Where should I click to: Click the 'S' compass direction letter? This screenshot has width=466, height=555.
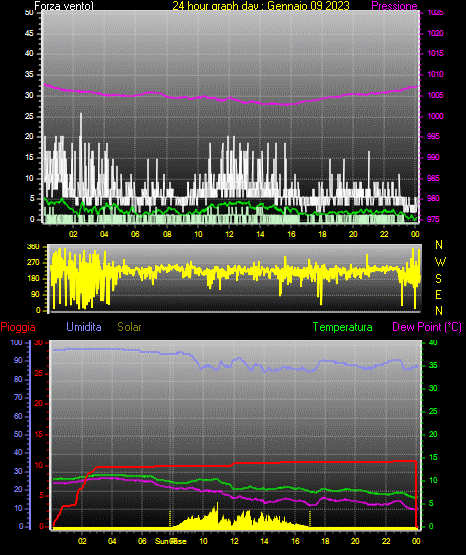(x=438, y=279)
